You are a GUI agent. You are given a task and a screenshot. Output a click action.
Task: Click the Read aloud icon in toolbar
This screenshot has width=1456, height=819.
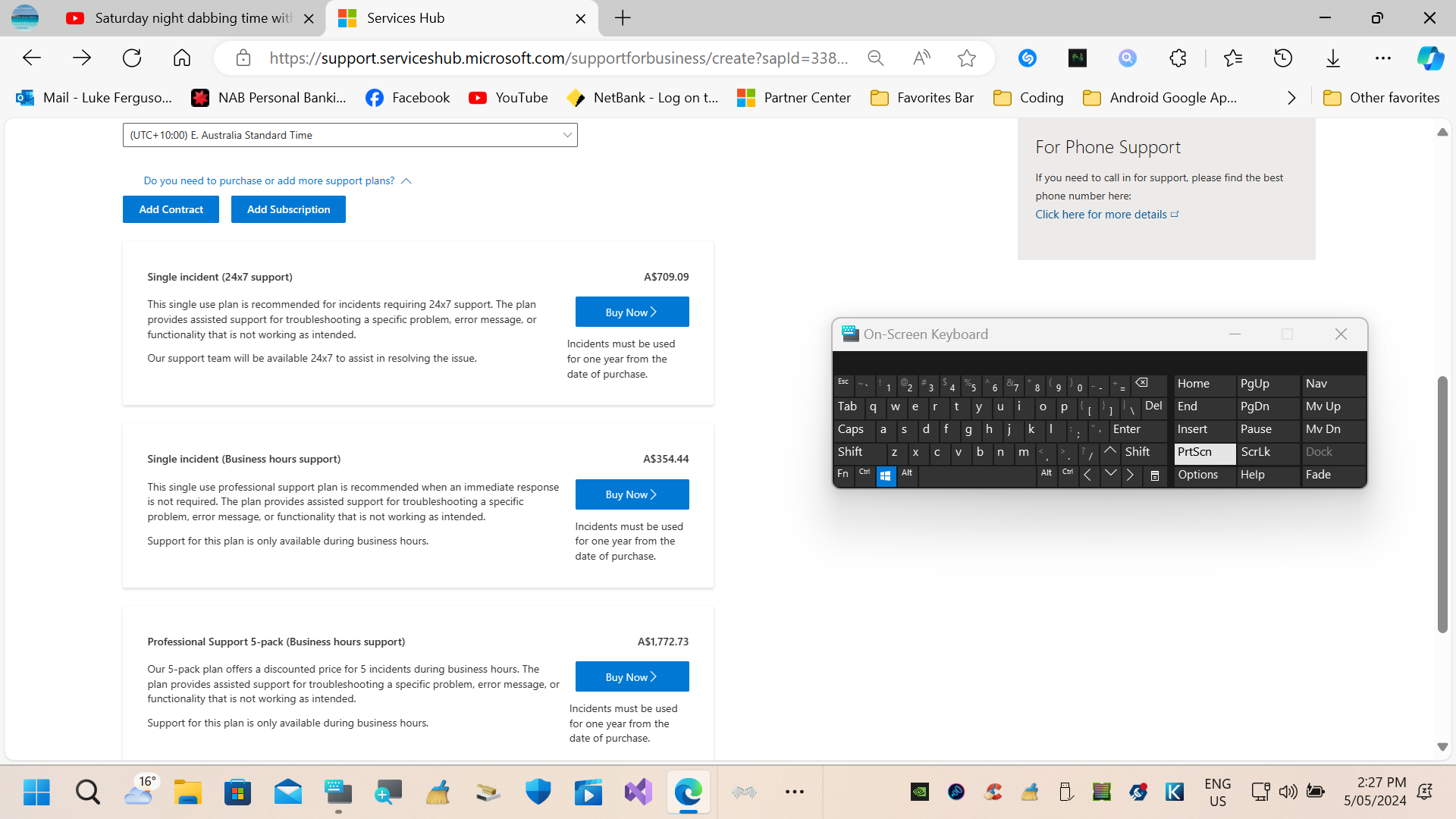click(x=922, y=58)
